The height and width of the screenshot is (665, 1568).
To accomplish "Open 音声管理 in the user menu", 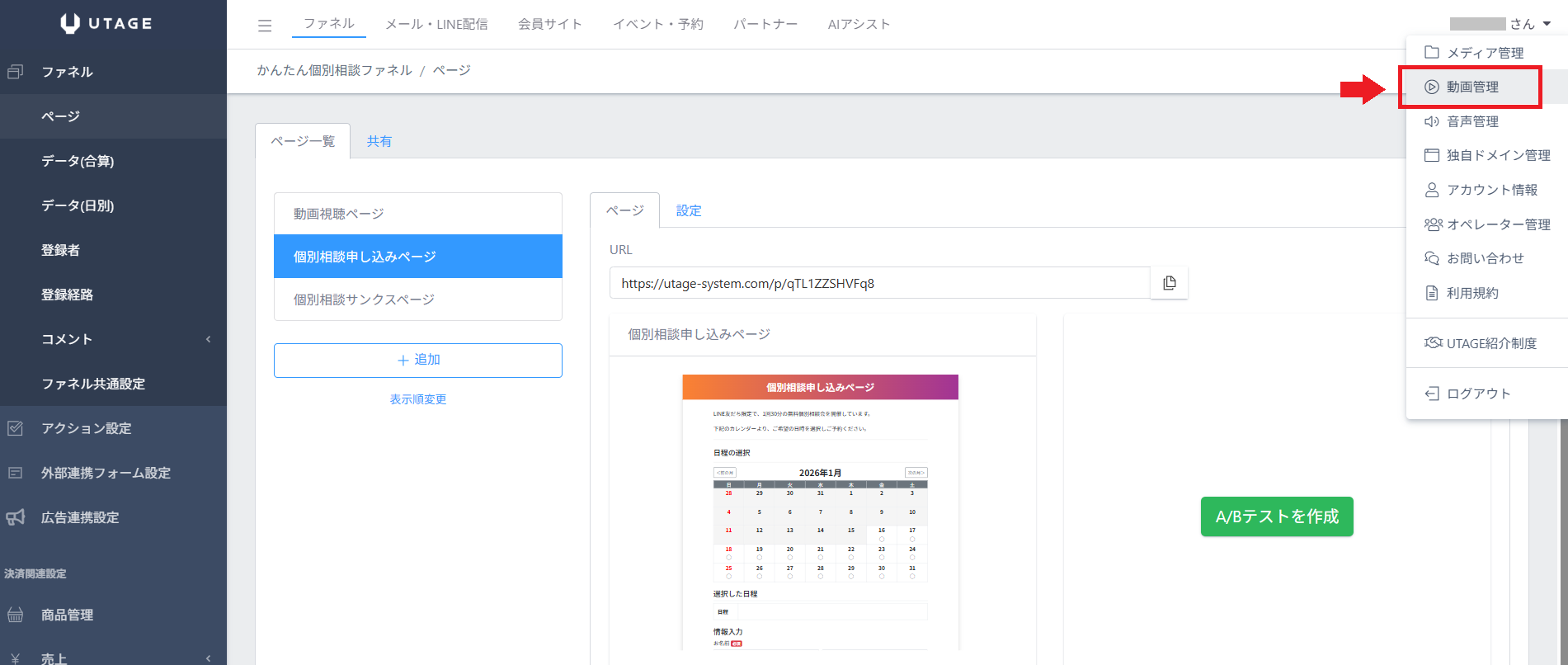I will pyautogui.click(x=1471, y=121).
